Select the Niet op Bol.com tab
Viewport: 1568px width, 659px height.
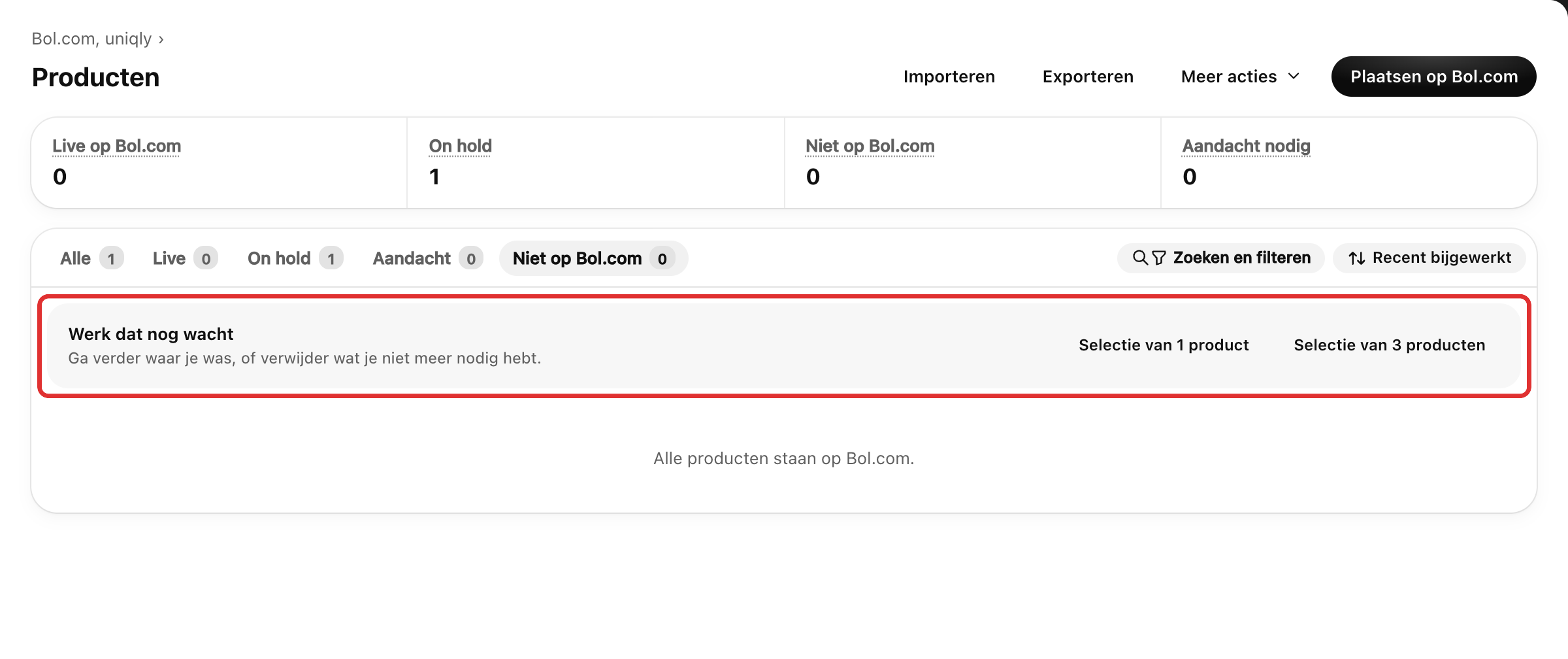pos(593,258)
